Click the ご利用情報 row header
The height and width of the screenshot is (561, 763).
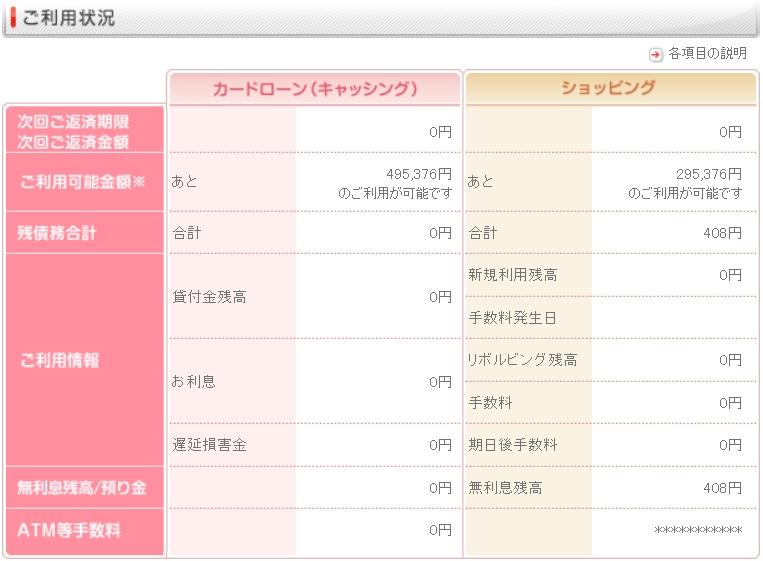(x=60, y=361)
